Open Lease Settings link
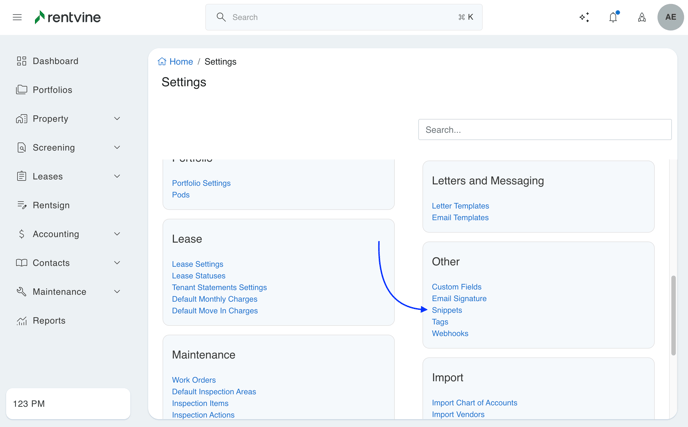Image resolution: width=688 pixels, height=427 pixels. tap(197, 264)
